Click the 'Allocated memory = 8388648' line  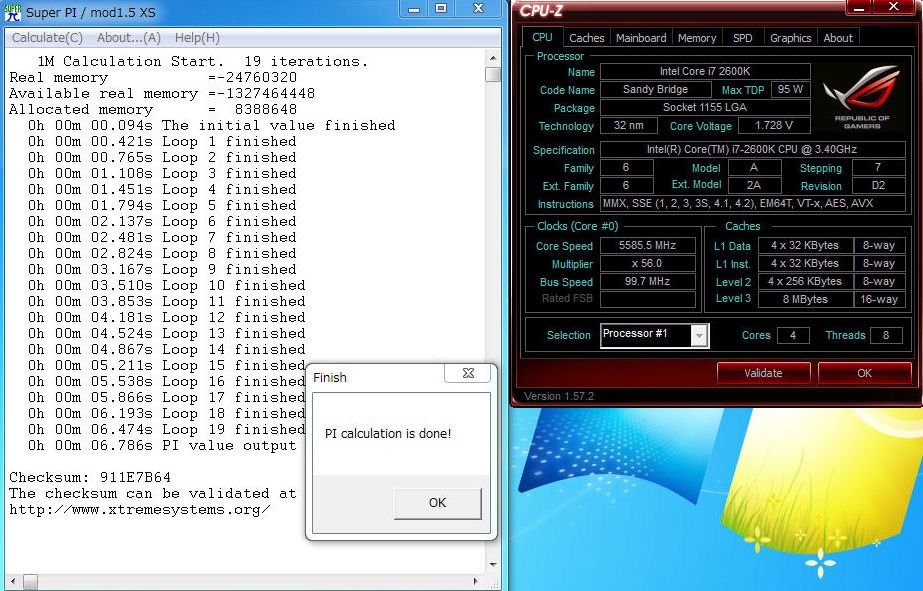point(153,109)
